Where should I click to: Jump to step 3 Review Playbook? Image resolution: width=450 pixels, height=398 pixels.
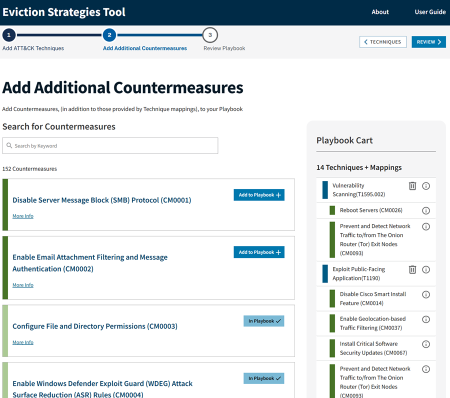pyautogui.click(x=210, y=35)
